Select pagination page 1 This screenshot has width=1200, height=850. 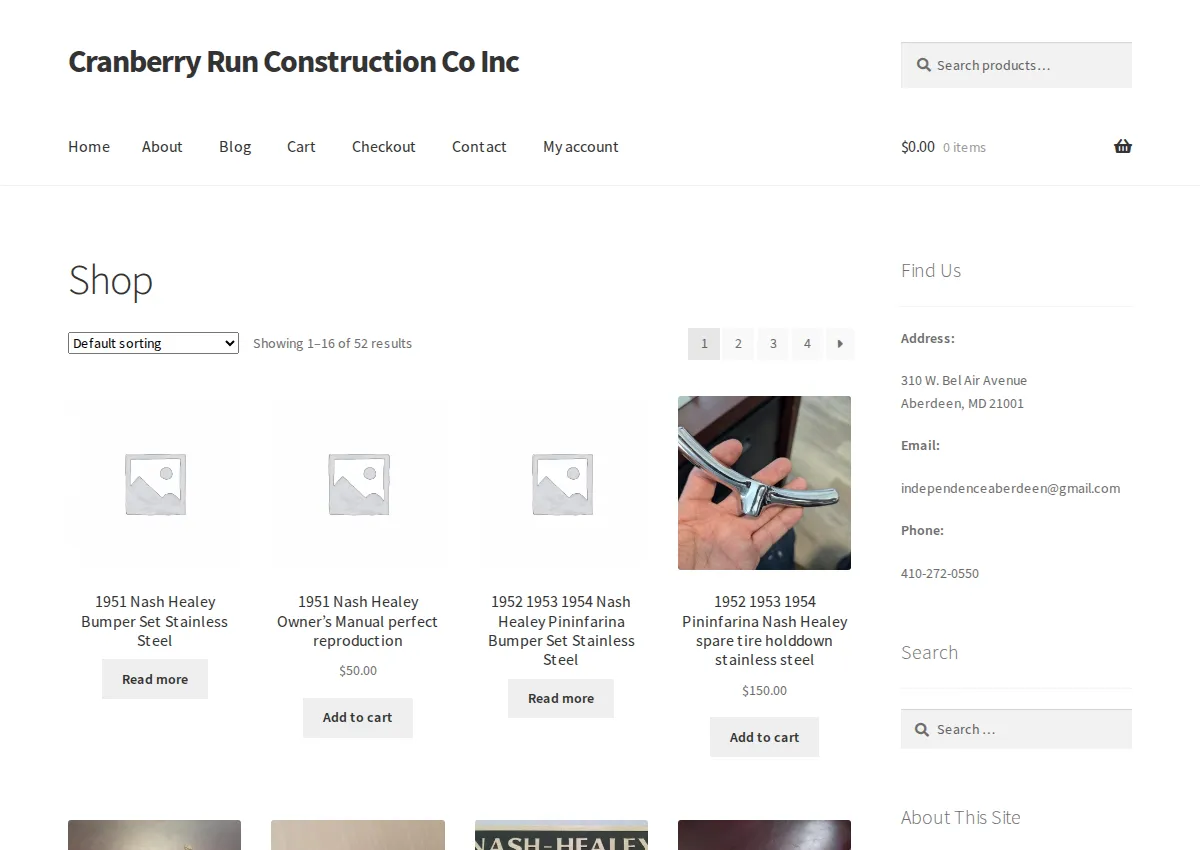click(x=704, y=343)
